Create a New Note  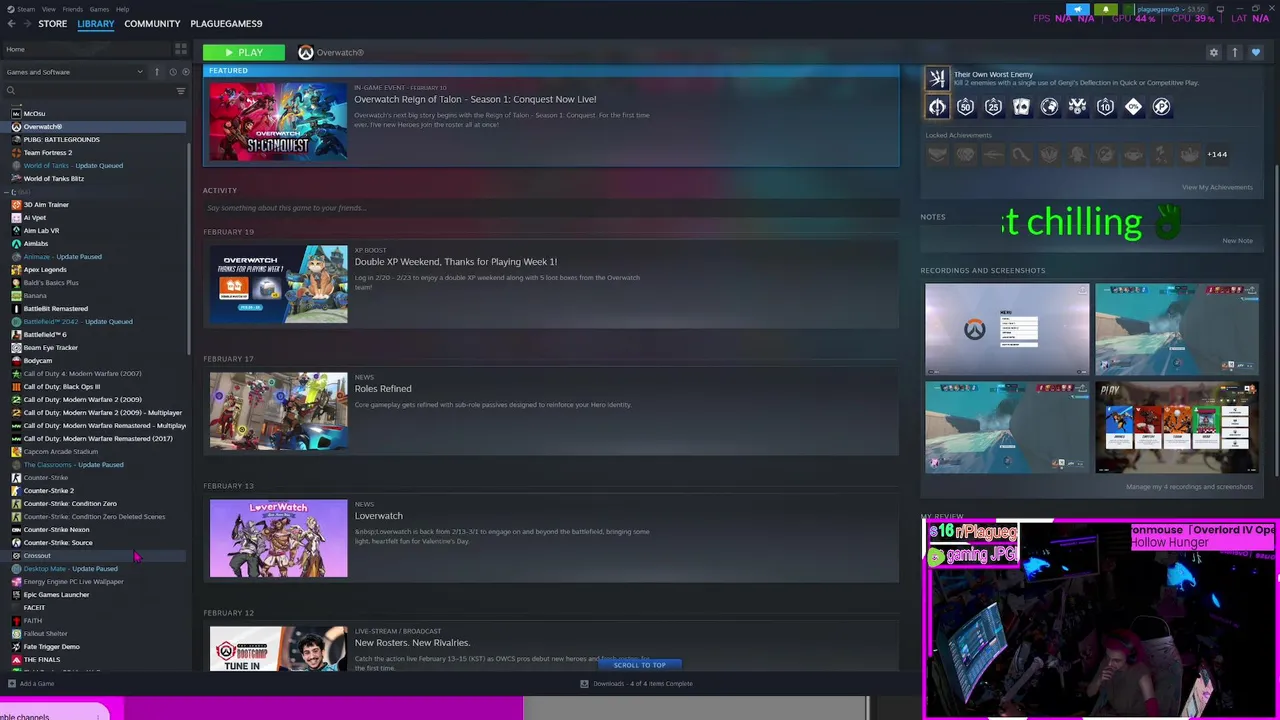click(x=1237, y=240)
